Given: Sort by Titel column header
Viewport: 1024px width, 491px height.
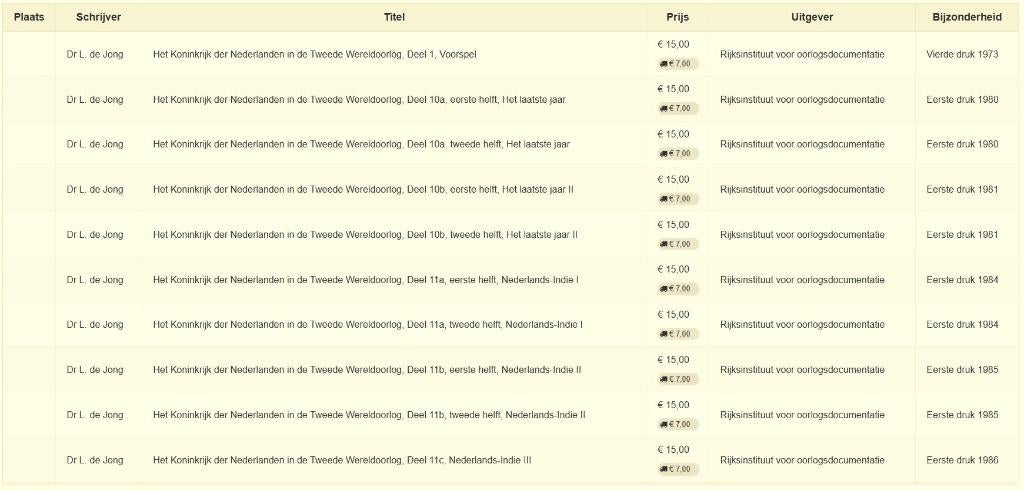Looking at the screenshot, I should (394, 17).
